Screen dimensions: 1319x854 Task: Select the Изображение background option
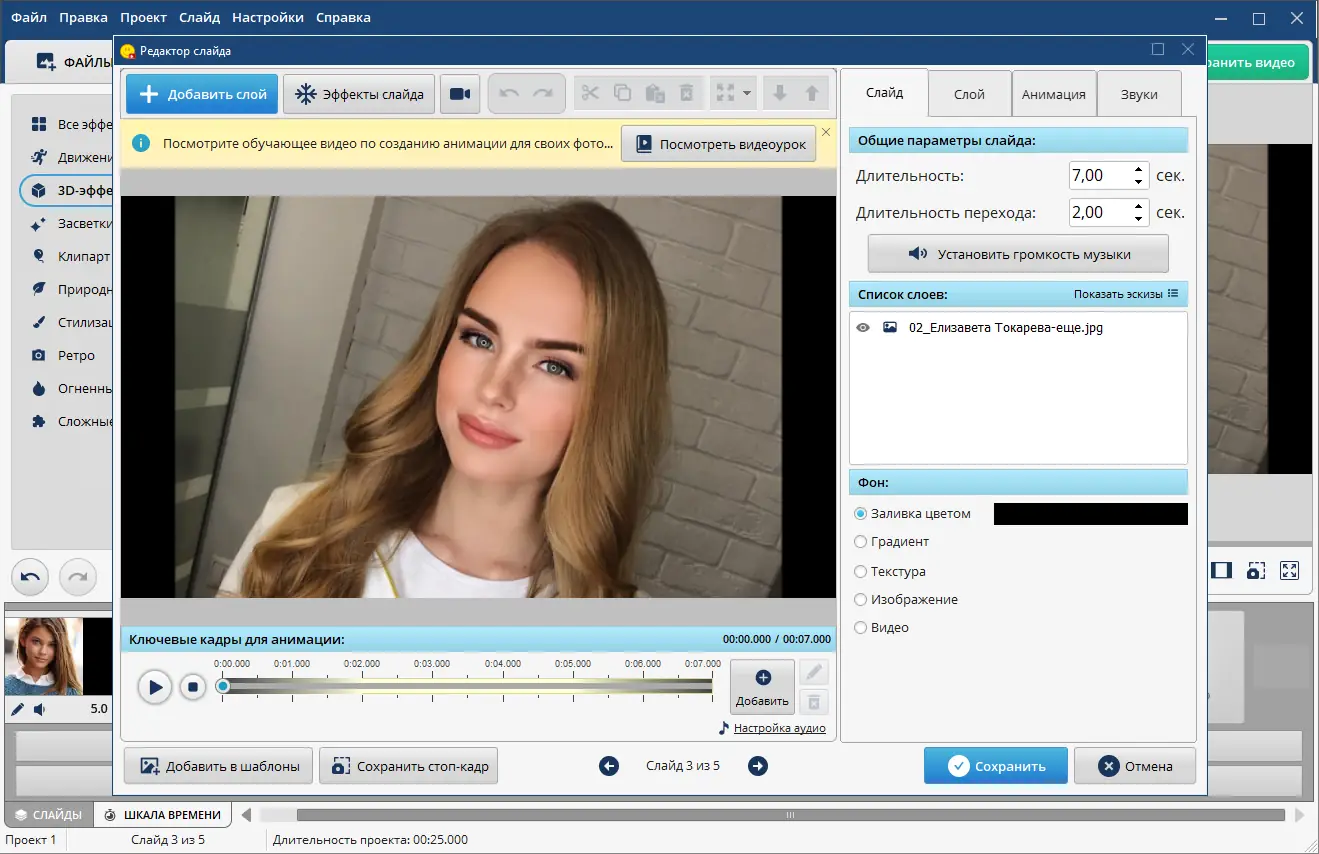[906, 599]
